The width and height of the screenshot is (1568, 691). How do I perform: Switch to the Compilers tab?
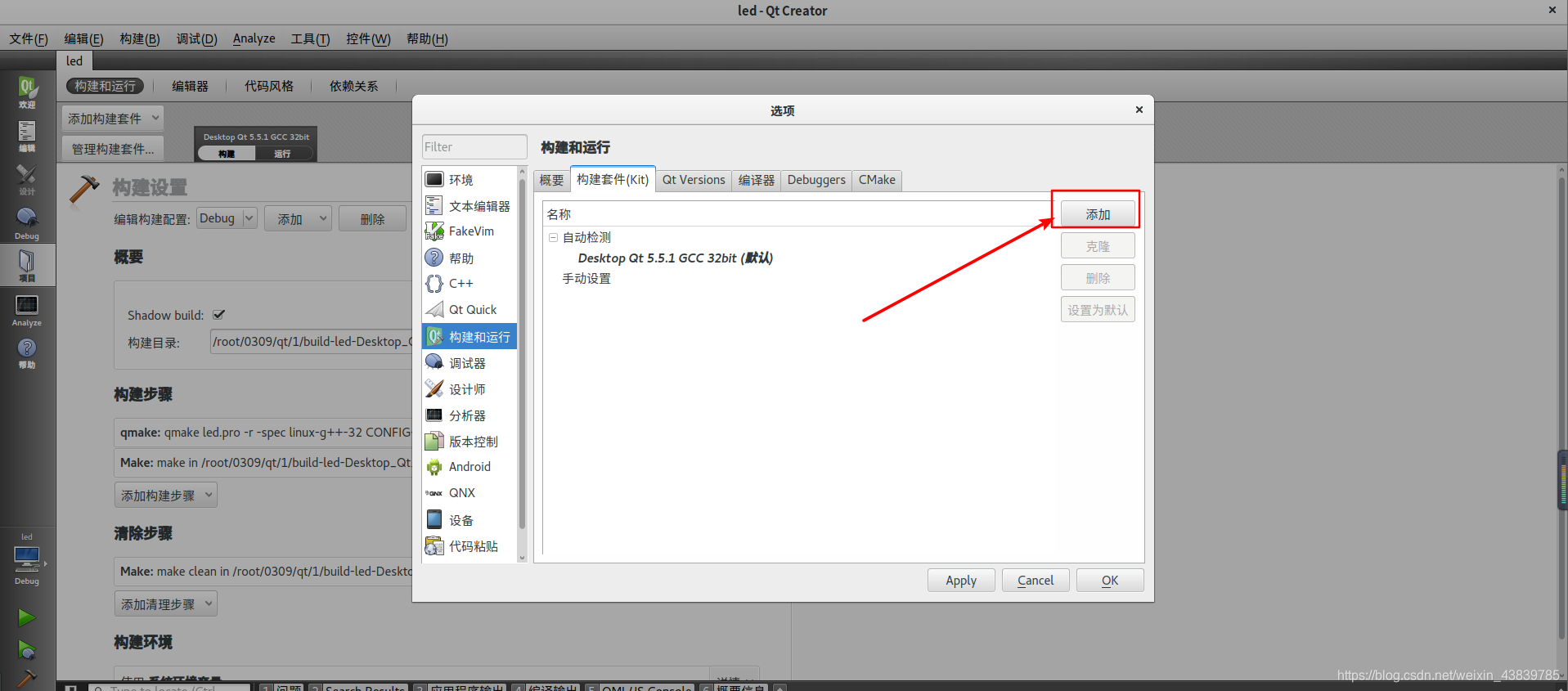pyautogui.click(x=757, y=180)
